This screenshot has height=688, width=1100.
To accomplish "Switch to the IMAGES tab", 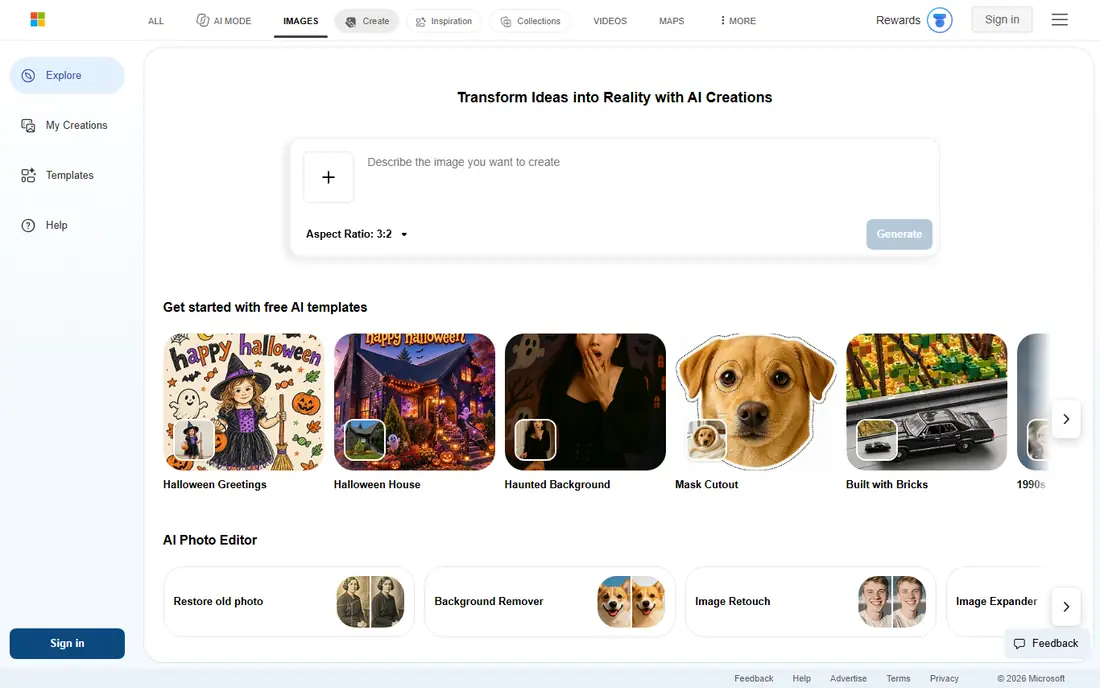I will [x=300, y=21].
